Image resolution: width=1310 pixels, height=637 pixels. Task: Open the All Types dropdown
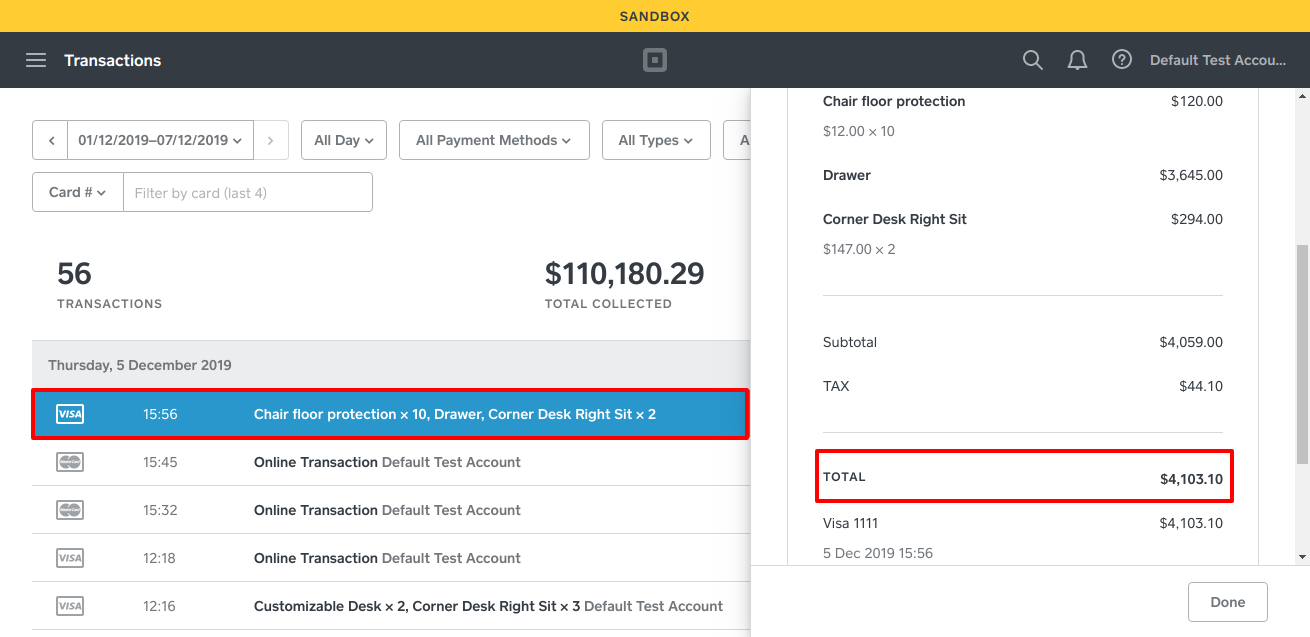tap(655, 141)
